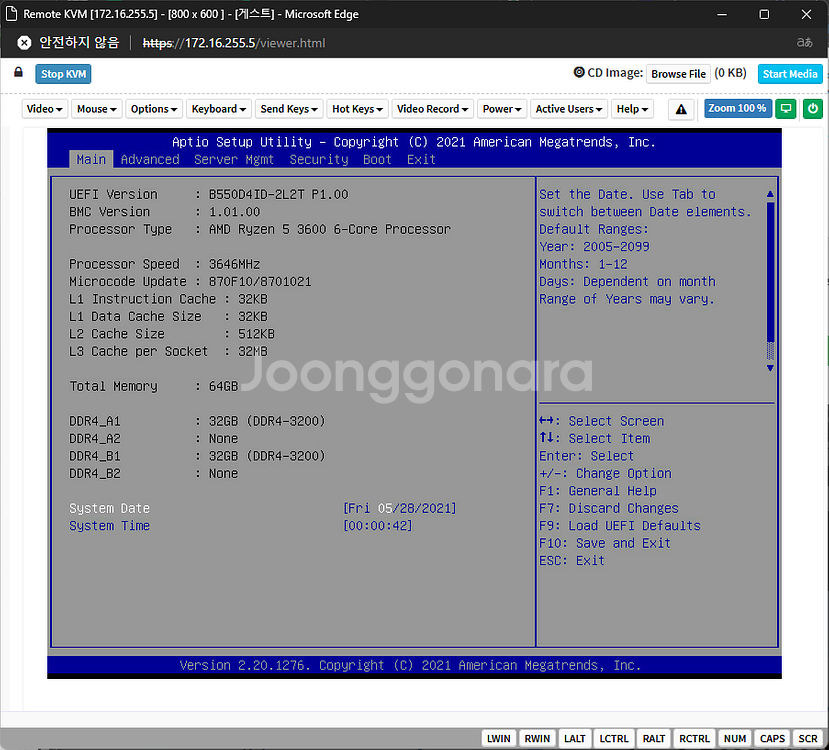
Task: Click the not-secure warning icon in address bar
Action: [x=24, y=43]
